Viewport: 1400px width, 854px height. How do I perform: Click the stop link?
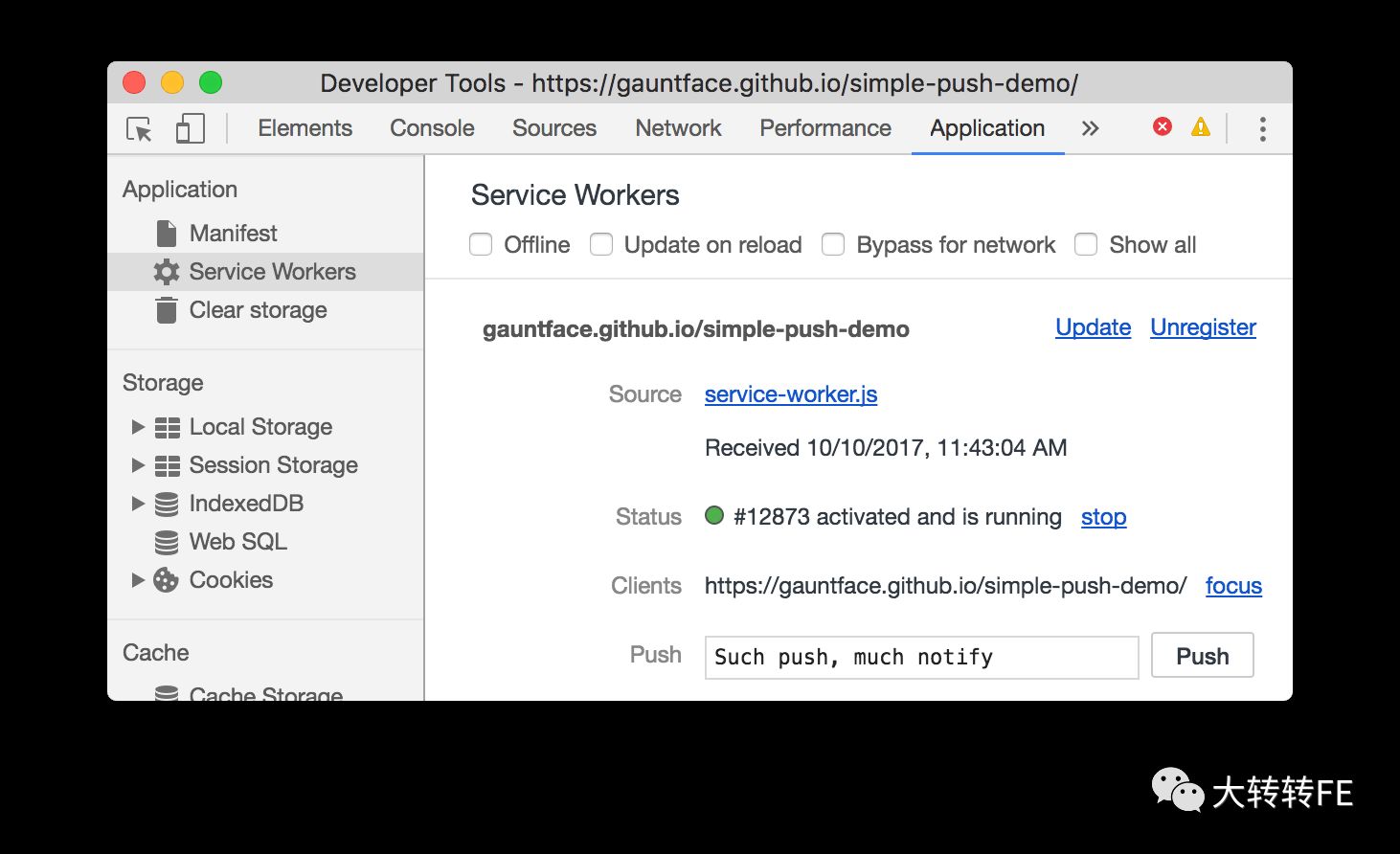[1103, 517]
